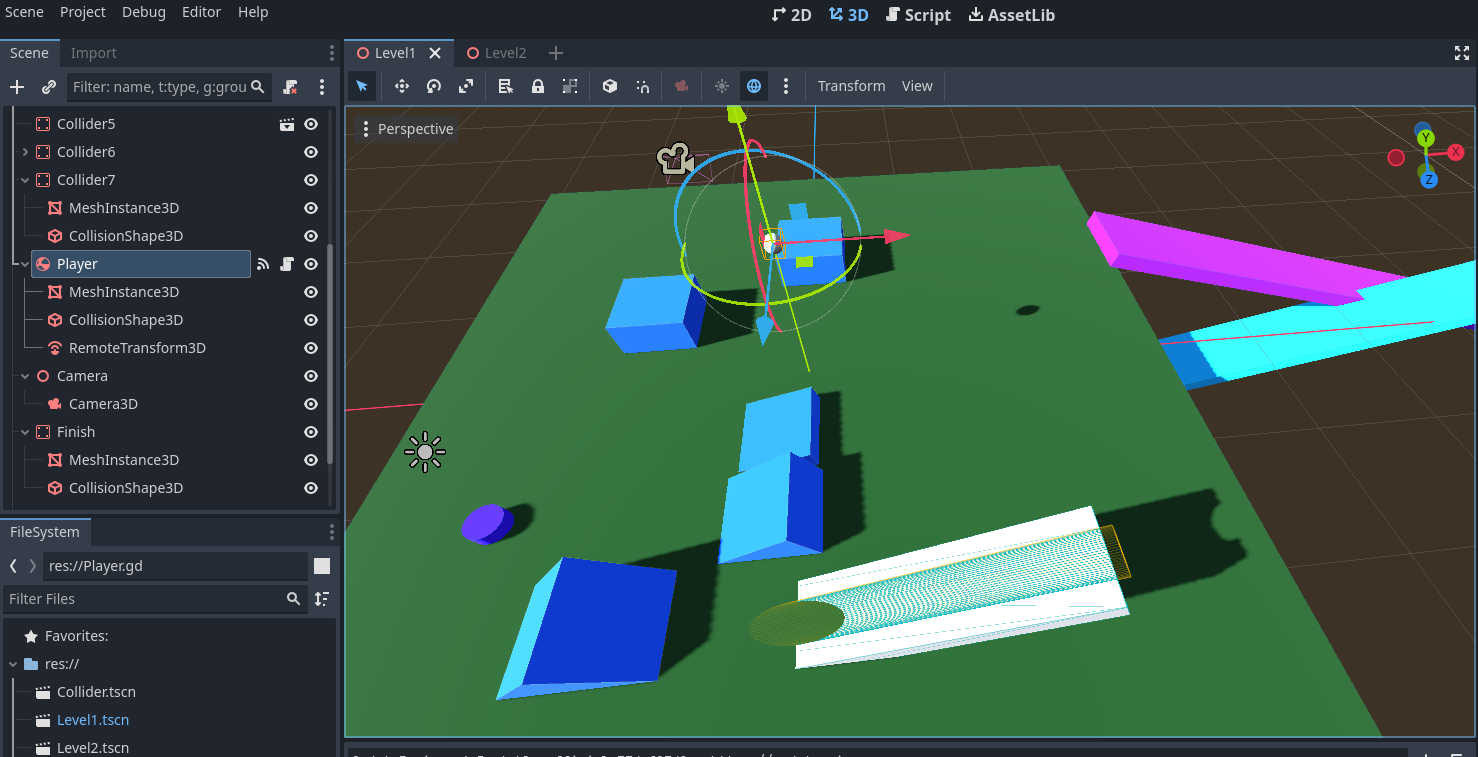The image size is (1478, 757).
Task: Lock the selected node via padlock icon
Action: (538, 86)
